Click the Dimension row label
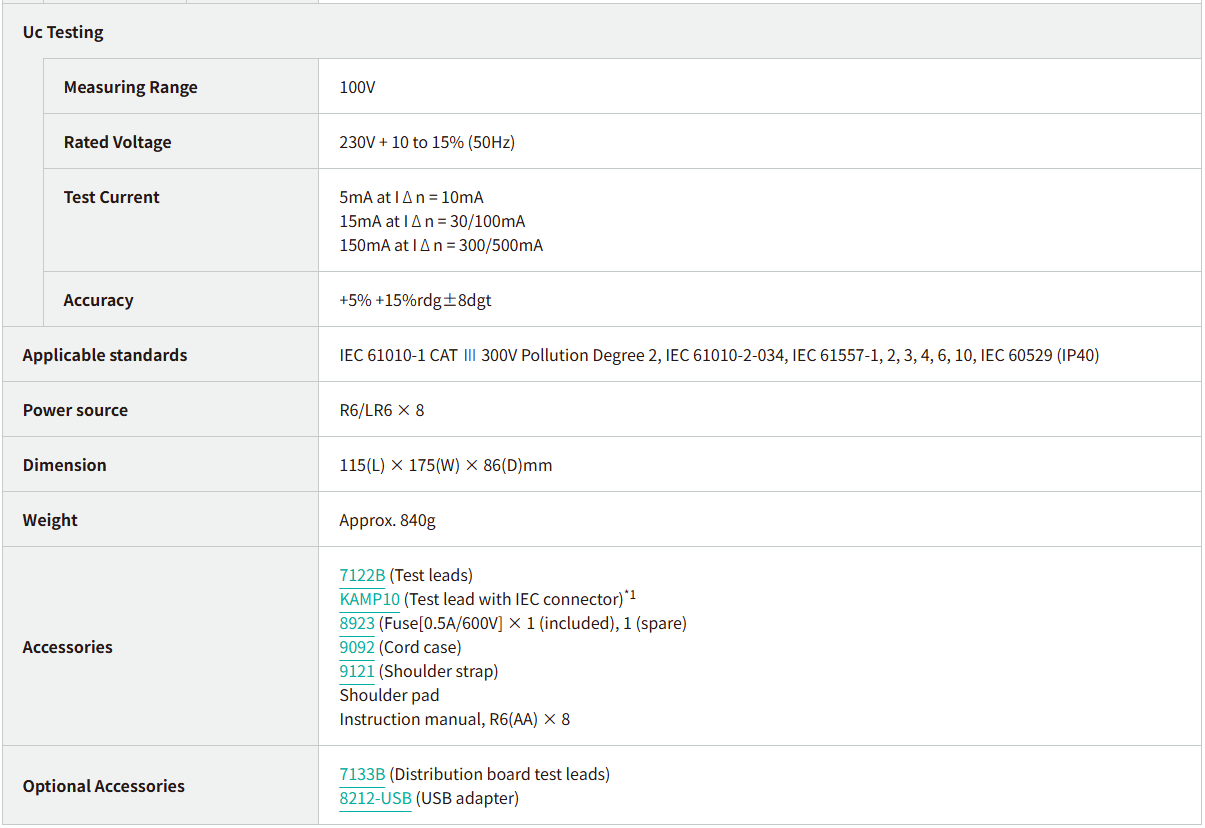Viewport: 1205px width, 828px height. click(x=64, y=465)
